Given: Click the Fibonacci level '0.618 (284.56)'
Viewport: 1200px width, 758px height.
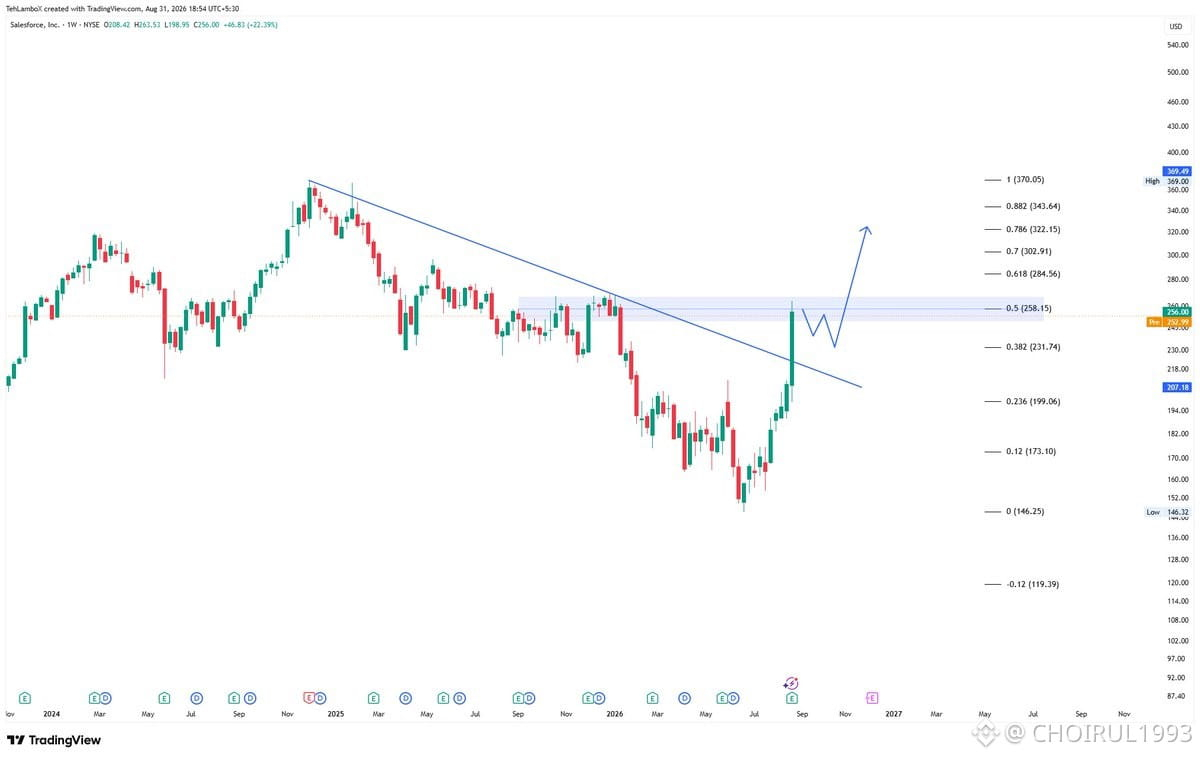Looking at the screenshot, I should pos(1033,274).
